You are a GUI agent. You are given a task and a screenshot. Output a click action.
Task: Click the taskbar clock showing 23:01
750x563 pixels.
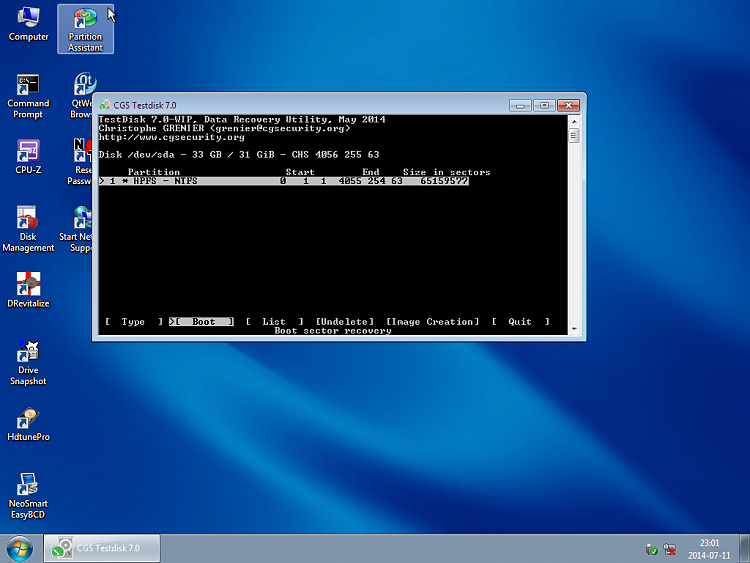click(x=709, y=549)
